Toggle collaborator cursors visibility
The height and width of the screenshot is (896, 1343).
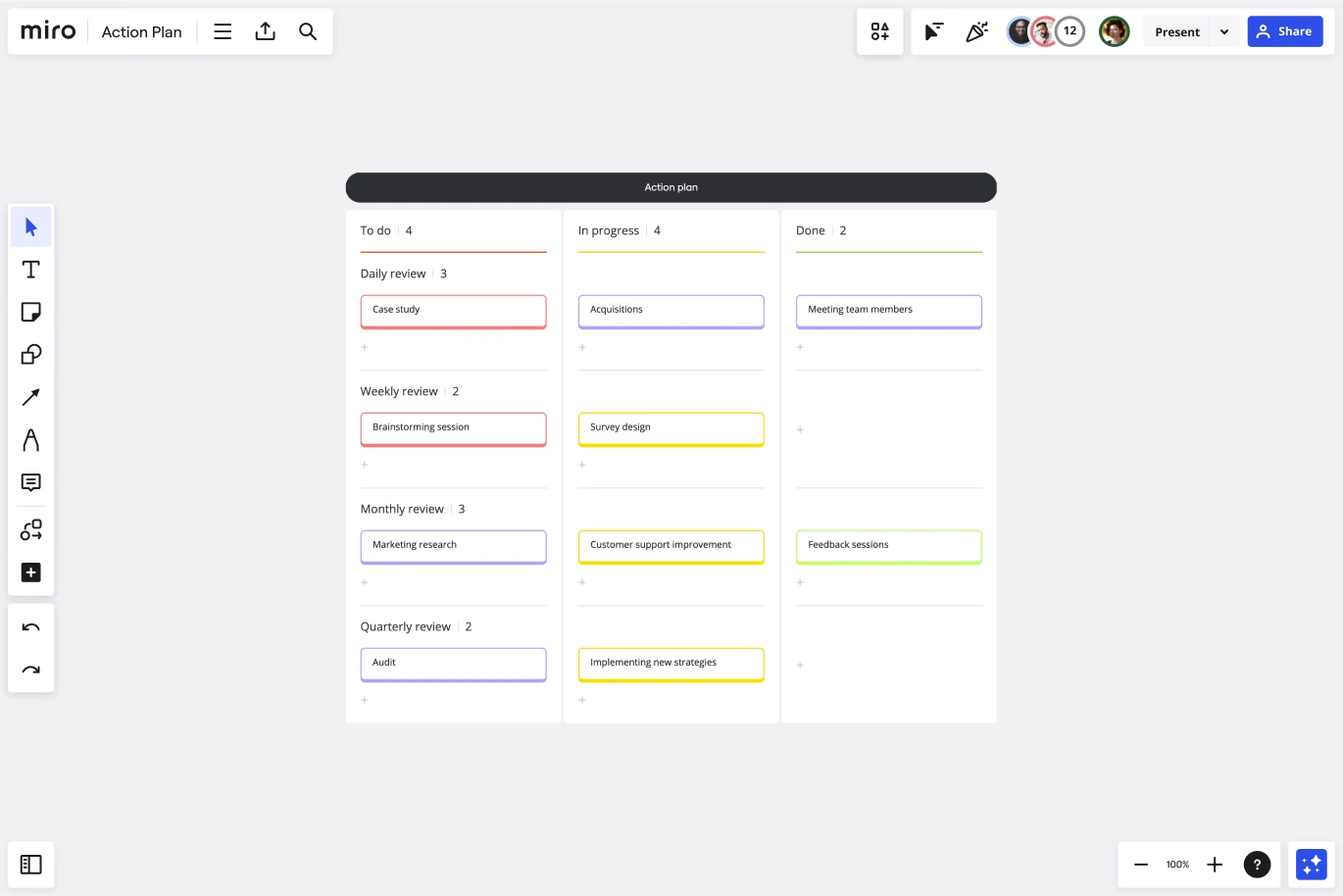tap(933, 30)
